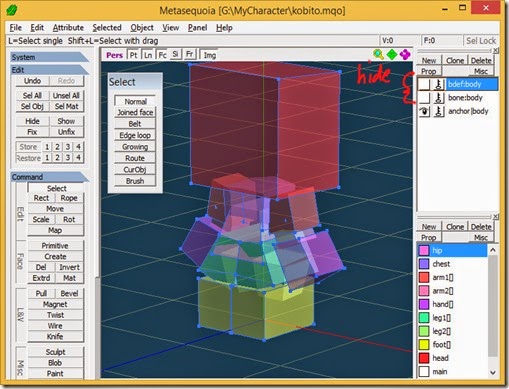Select Brush selection mode
509x389 pixels.
pyautogui.click(x=135, y=181)
